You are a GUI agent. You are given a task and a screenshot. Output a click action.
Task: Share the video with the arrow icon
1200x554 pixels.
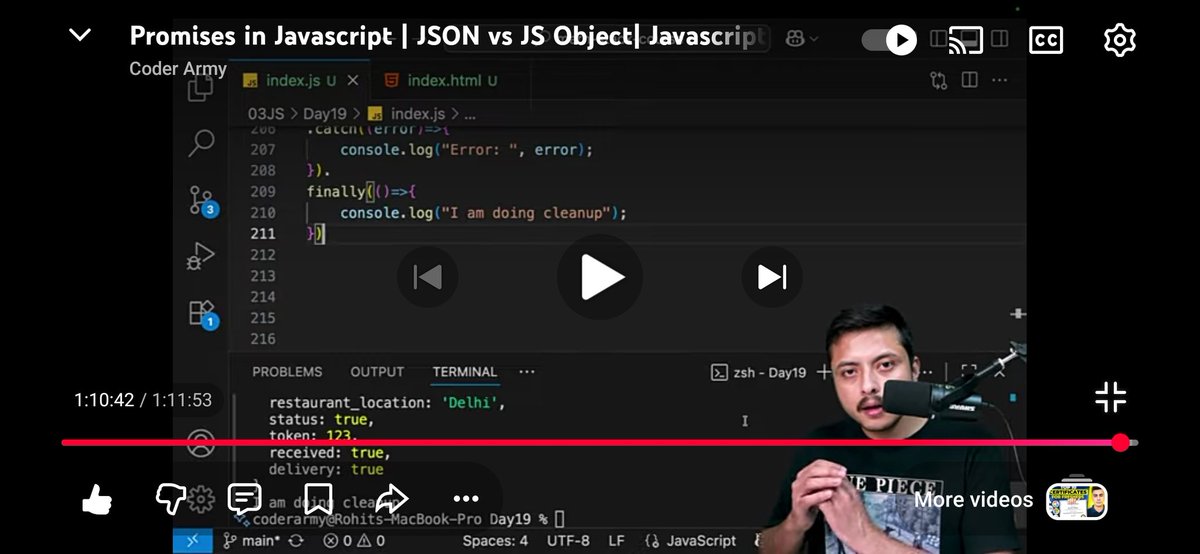click(x=393, y=498)
